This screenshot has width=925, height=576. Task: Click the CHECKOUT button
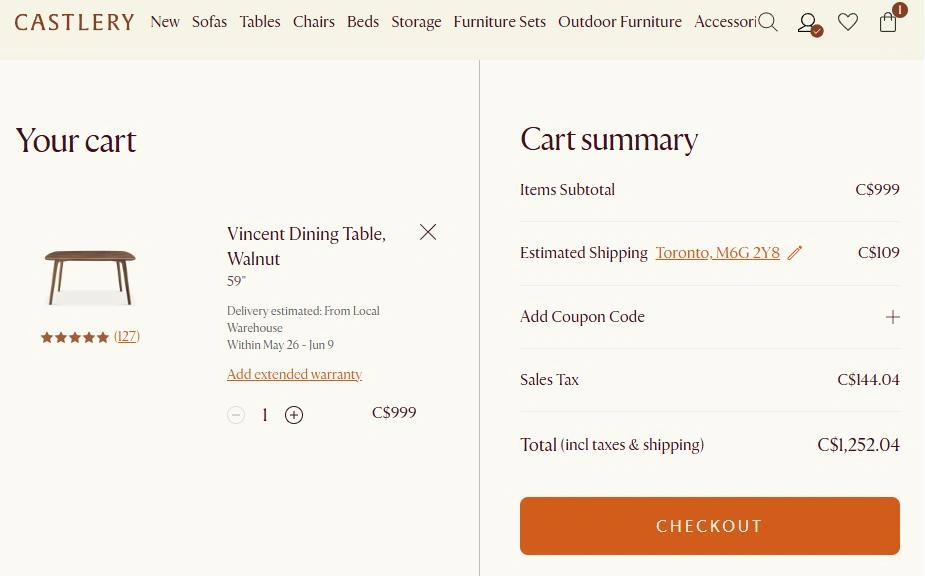click(x=710, y=526)
